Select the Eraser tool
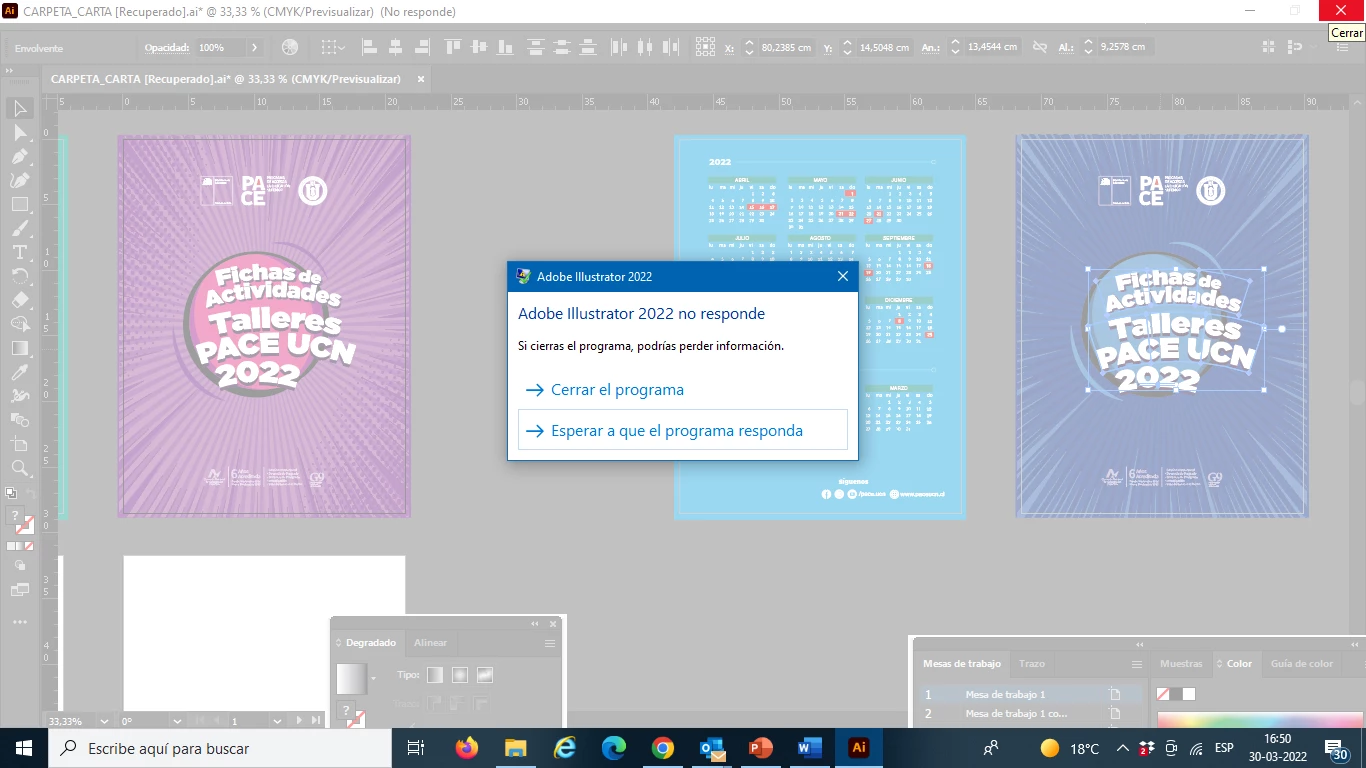Image resolution: width=1366 pixels, height=768 pixels. (20, 300)
